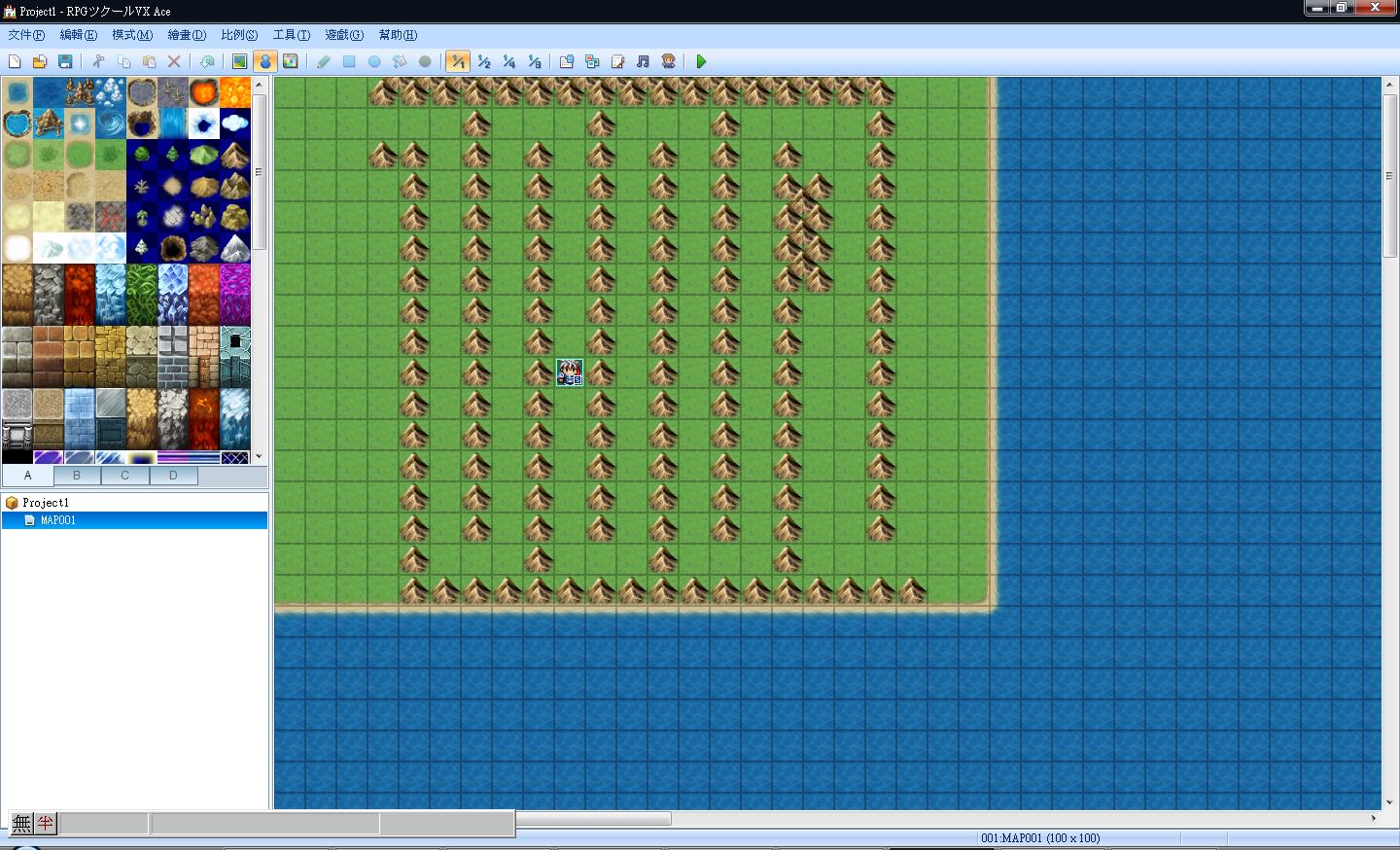Set map zoom scale to 1/1

pos(458,61)
